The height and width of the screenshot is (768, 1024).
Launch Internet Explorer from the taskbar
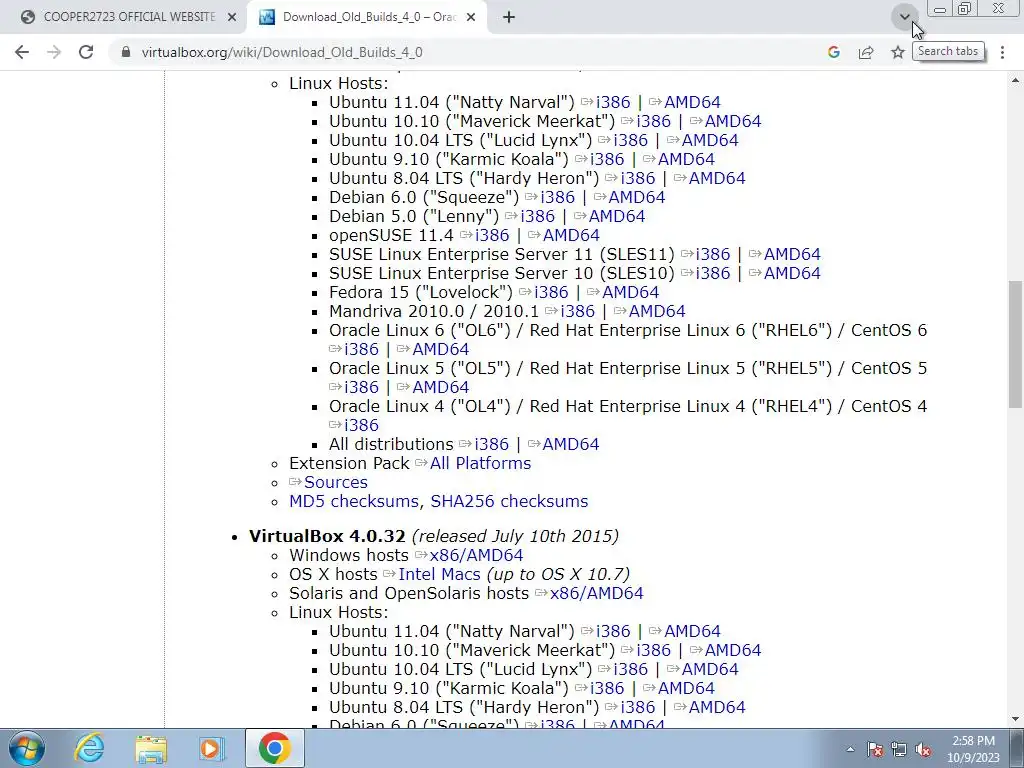pos(89,748)
